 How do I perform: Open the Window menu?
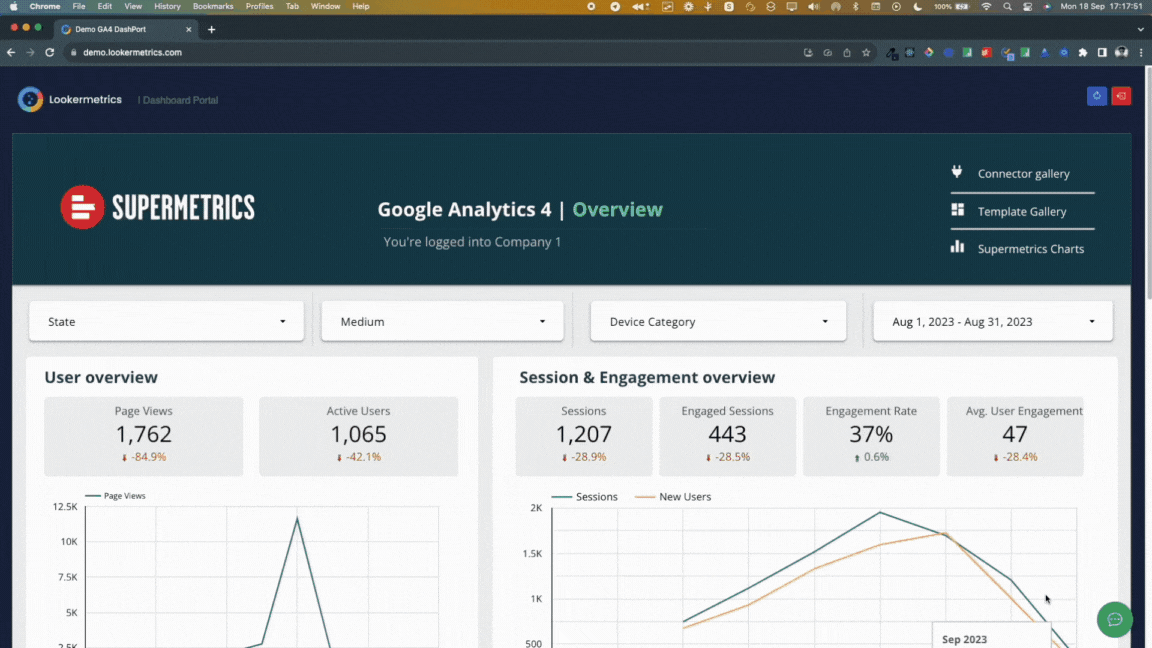[325, 7]
